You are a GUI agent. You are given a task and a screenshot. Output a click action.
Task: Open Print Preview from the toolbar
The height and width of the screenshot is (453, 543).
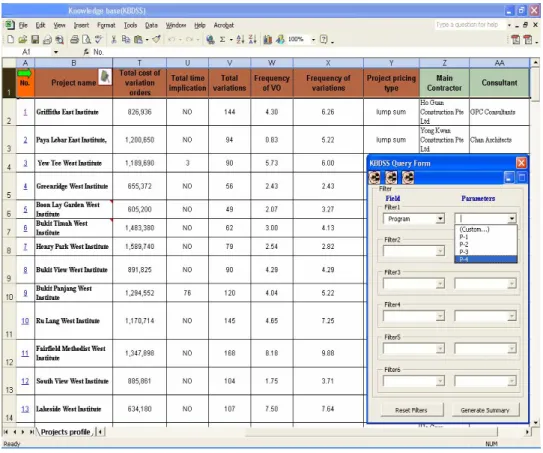coord(86,39)
